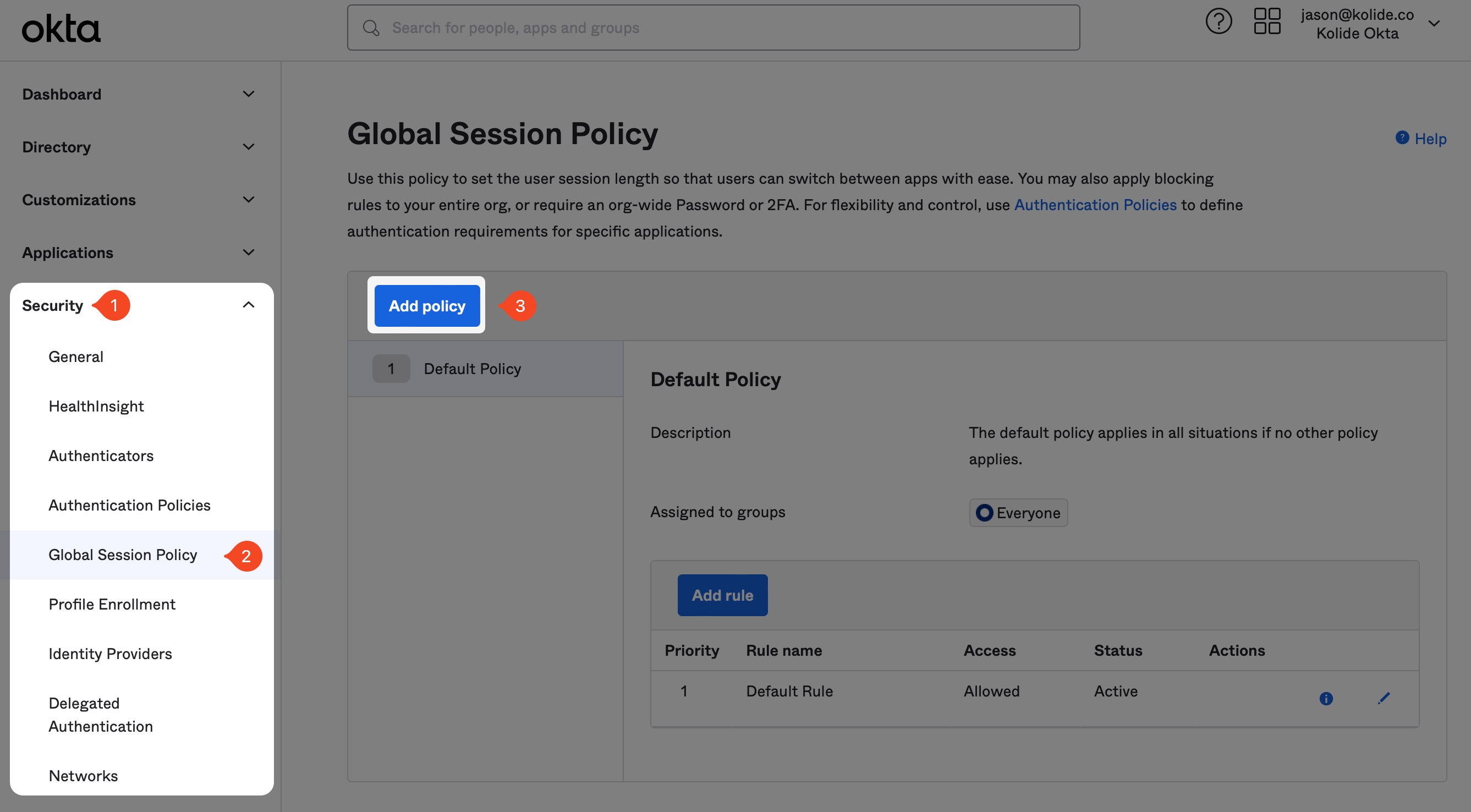Open Delegated Authentication page
Screen dimensions: 1471x812
(x=101, y=715)
